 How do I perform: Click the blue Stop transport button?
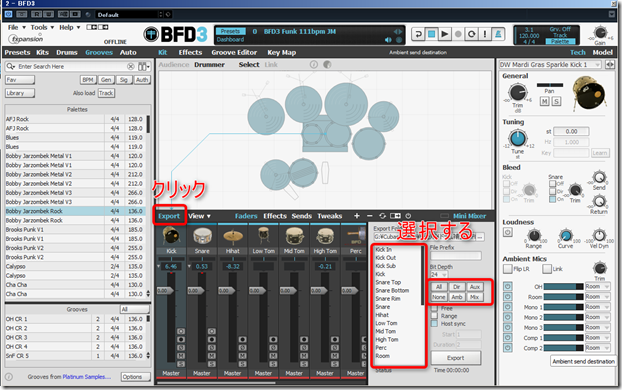point(432,34)
